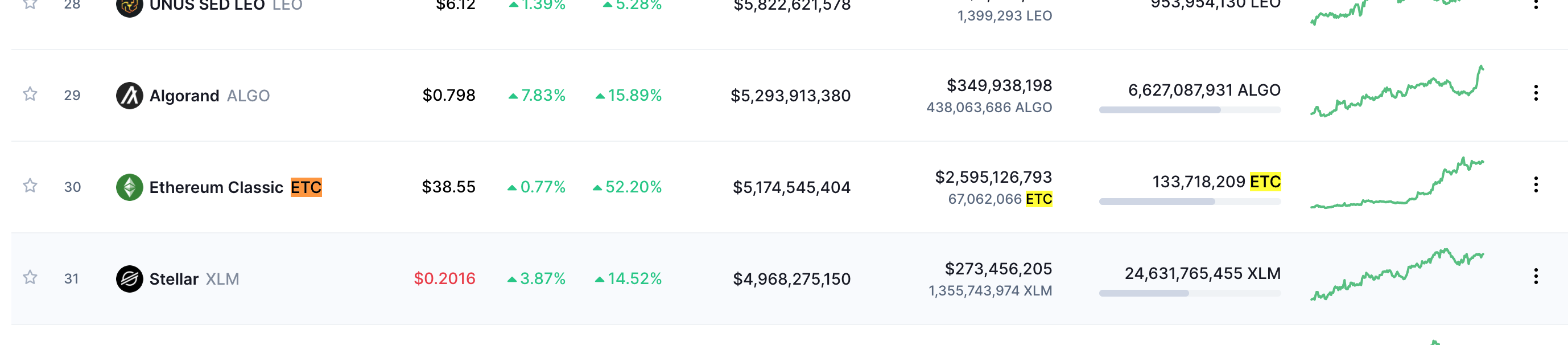
Task: Click the Algorand coin logo icon
Action: (130, 96)
